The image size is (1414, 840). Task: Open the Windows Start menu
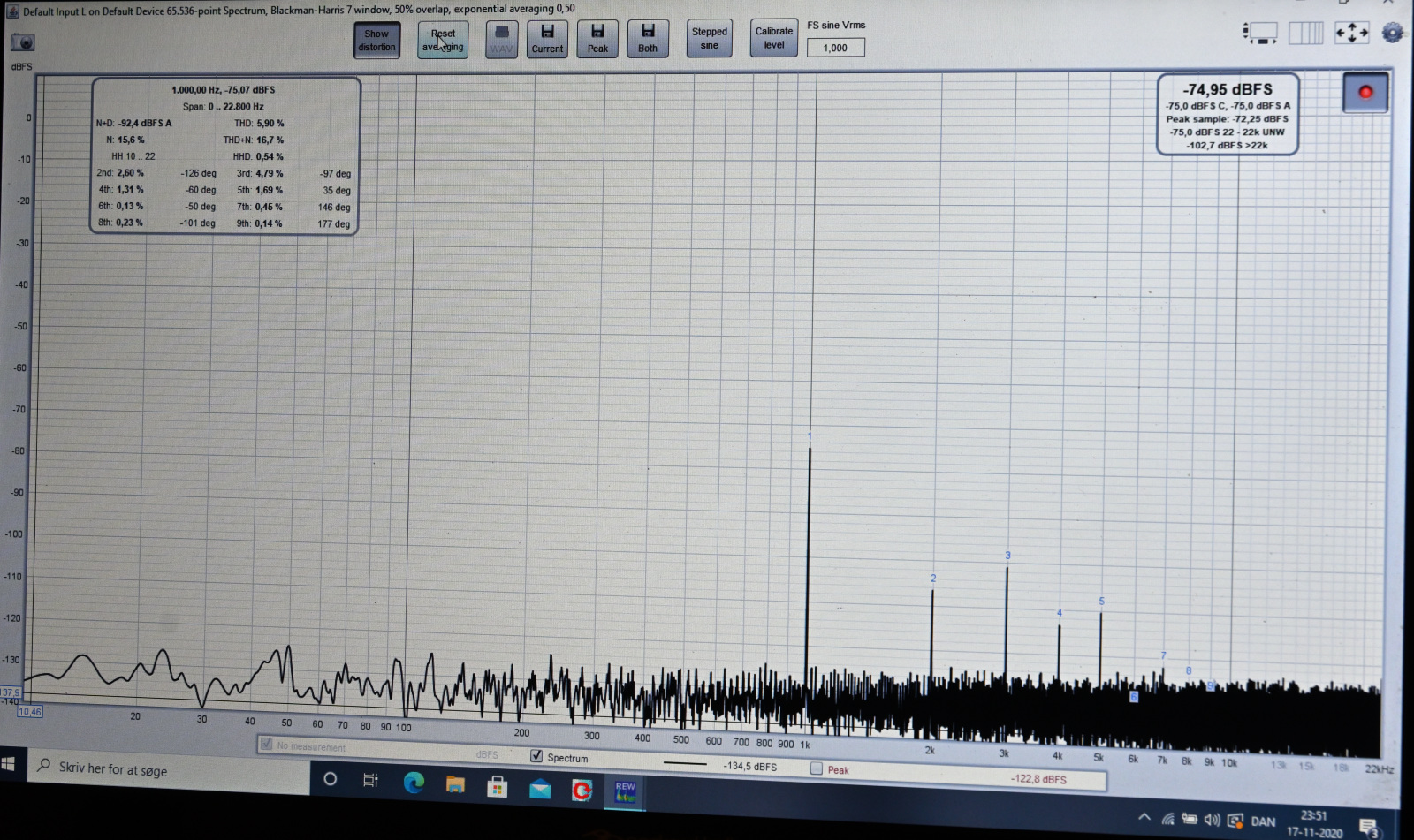[x=10, y=764]
